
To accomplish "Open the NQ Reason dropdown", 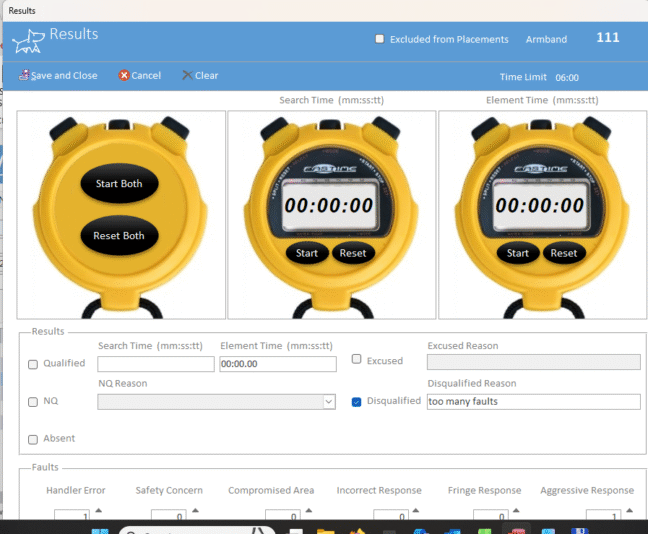I will [328, 402].
